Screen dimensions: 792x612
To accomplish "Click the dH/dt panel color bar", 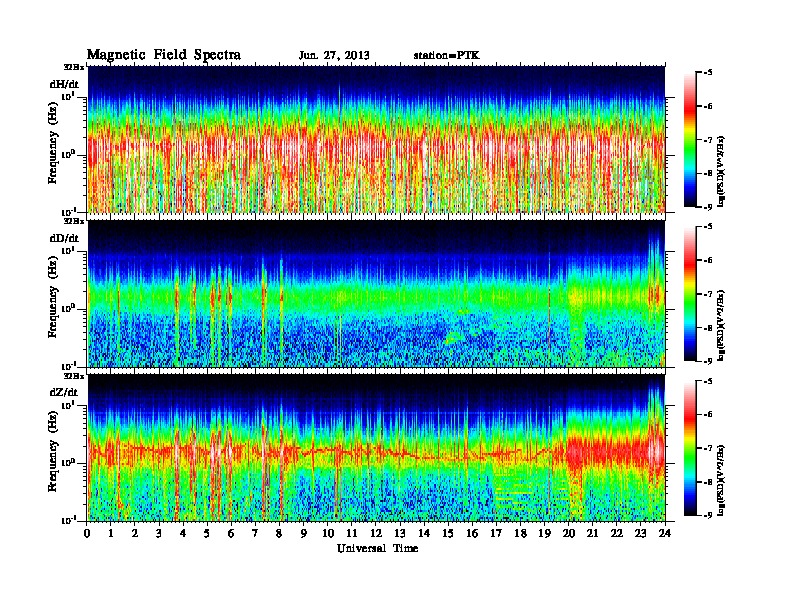I will tap(690, 140).
